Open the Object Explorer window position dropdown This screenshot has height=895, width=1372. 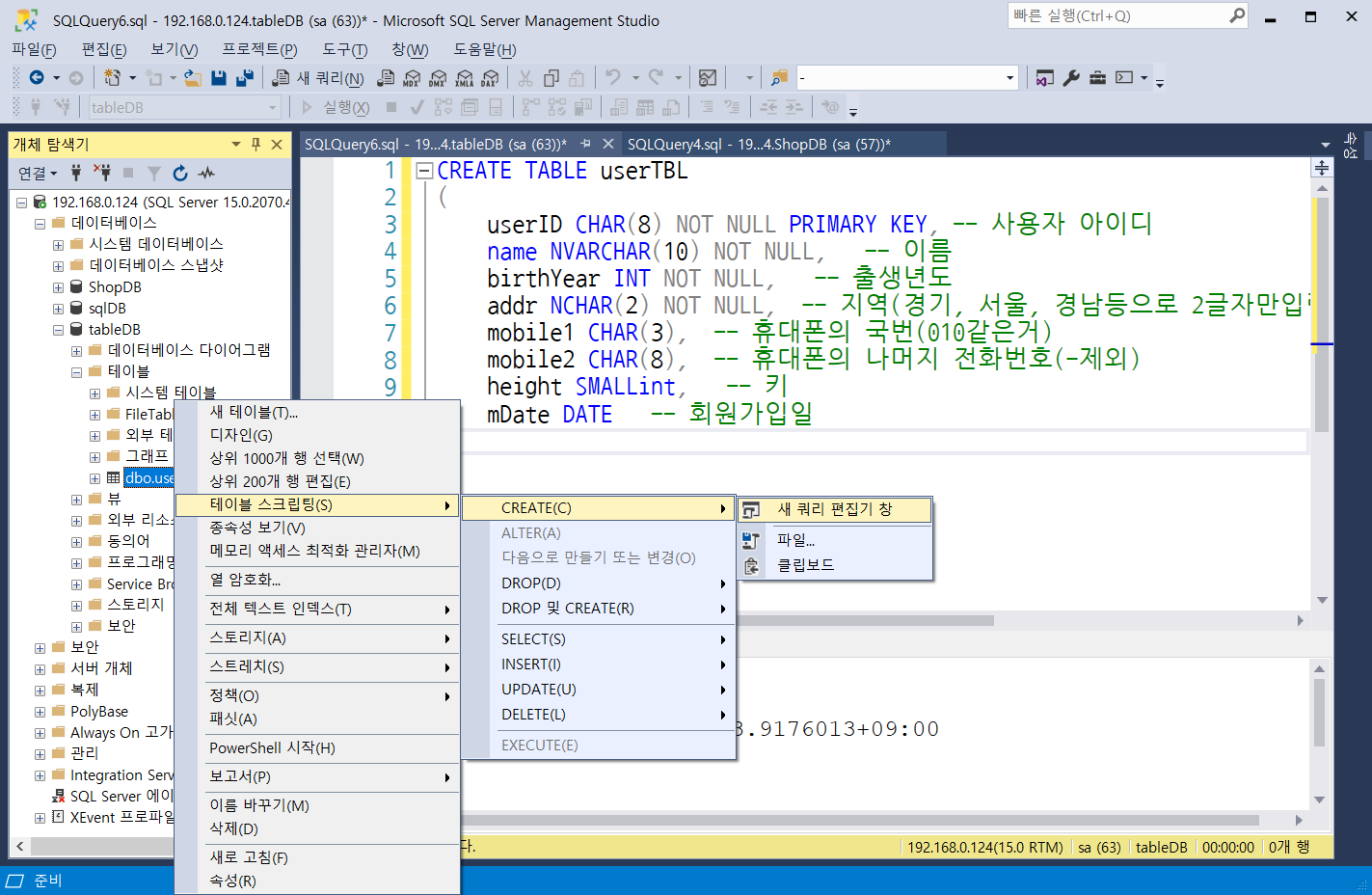click(x=235, y=144)
